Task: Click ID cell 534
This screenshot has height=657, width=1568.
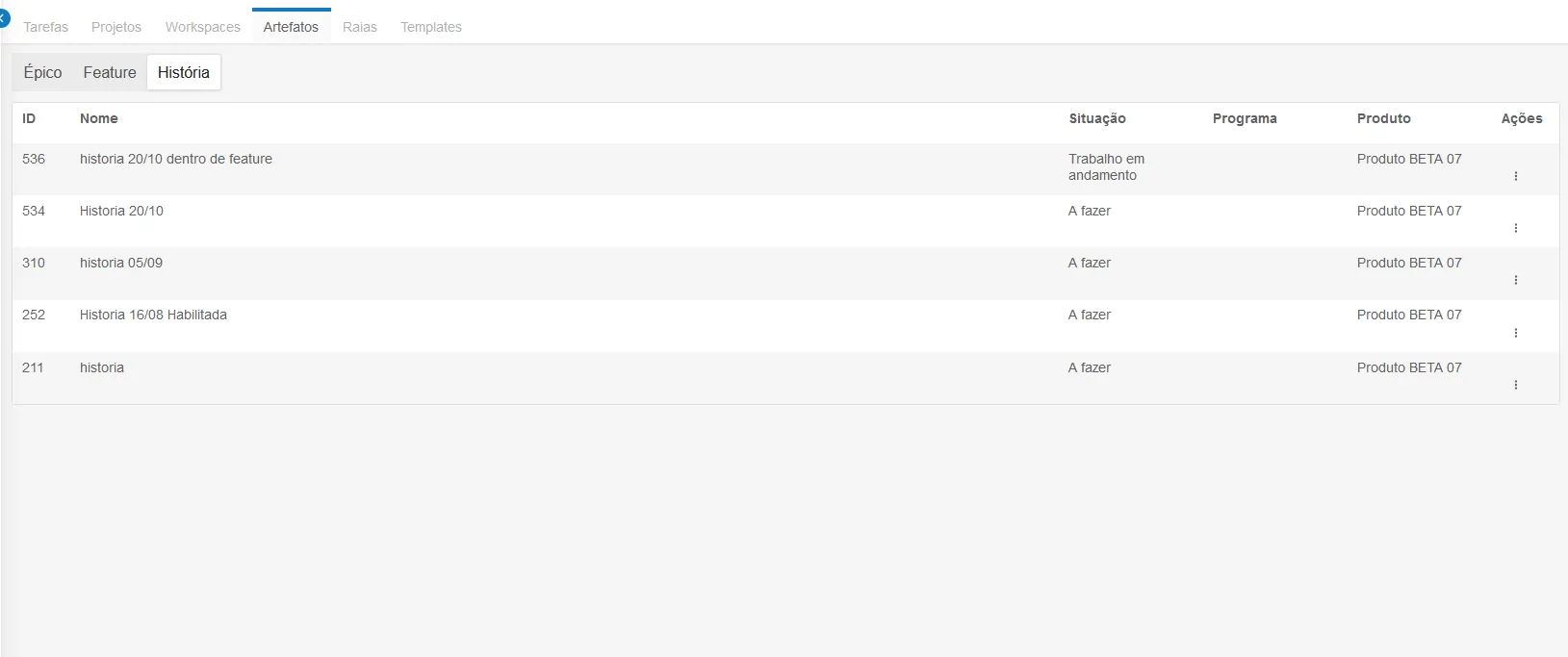Action: pos(34,211)
